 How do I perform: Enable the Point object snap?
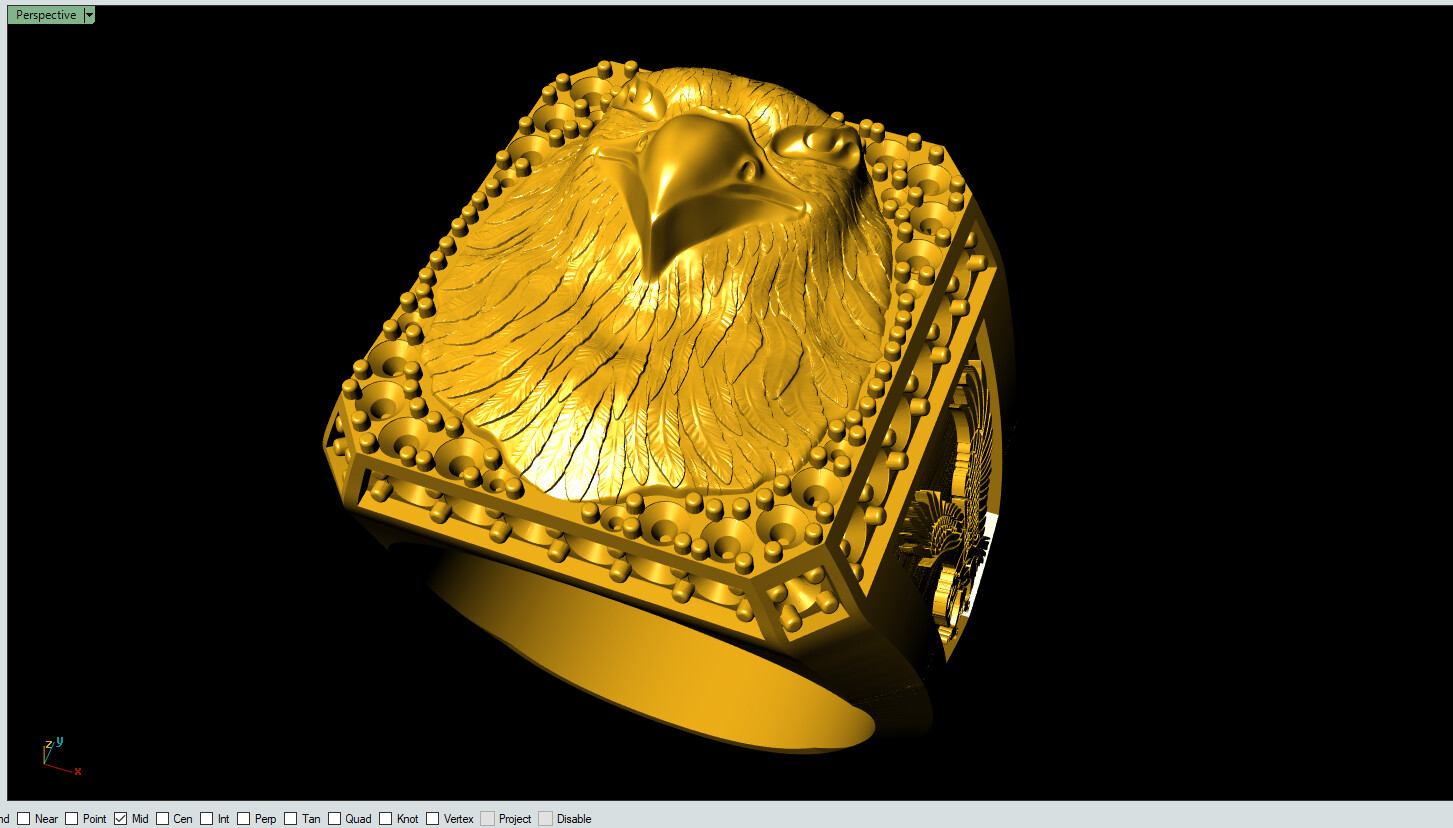click(x=72, y=818)
